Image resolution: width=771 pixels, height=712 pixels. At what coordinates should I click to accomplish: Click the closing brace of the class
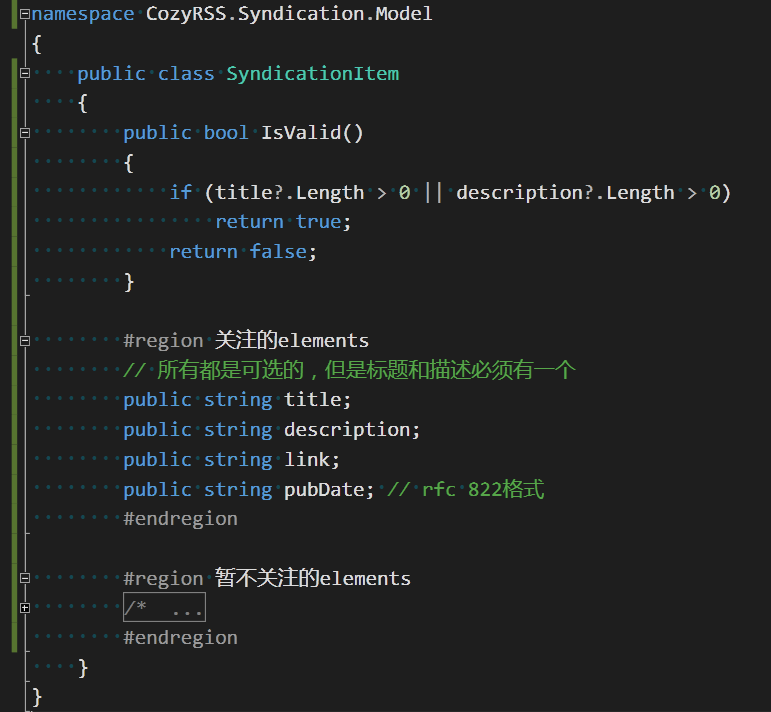tap(83, 668)
